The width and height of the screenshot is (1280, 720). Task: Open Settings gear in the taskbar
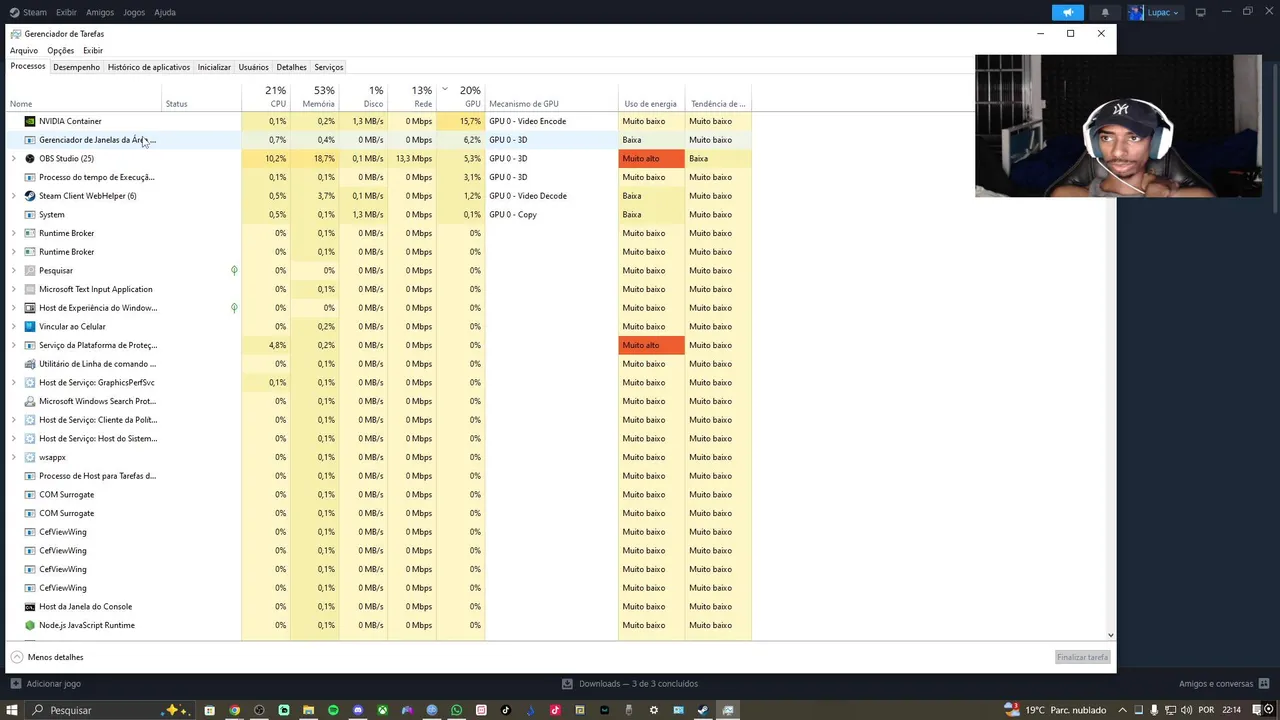tap(654, 710)
